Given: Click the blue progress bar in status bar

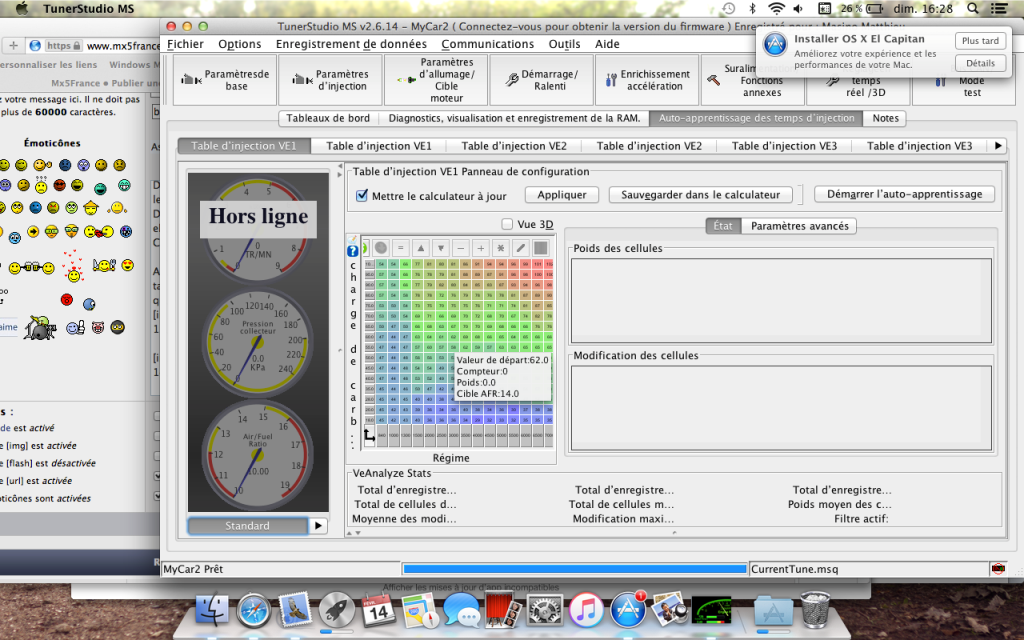Looking at the screenshot, I should [x=575, y=569].
